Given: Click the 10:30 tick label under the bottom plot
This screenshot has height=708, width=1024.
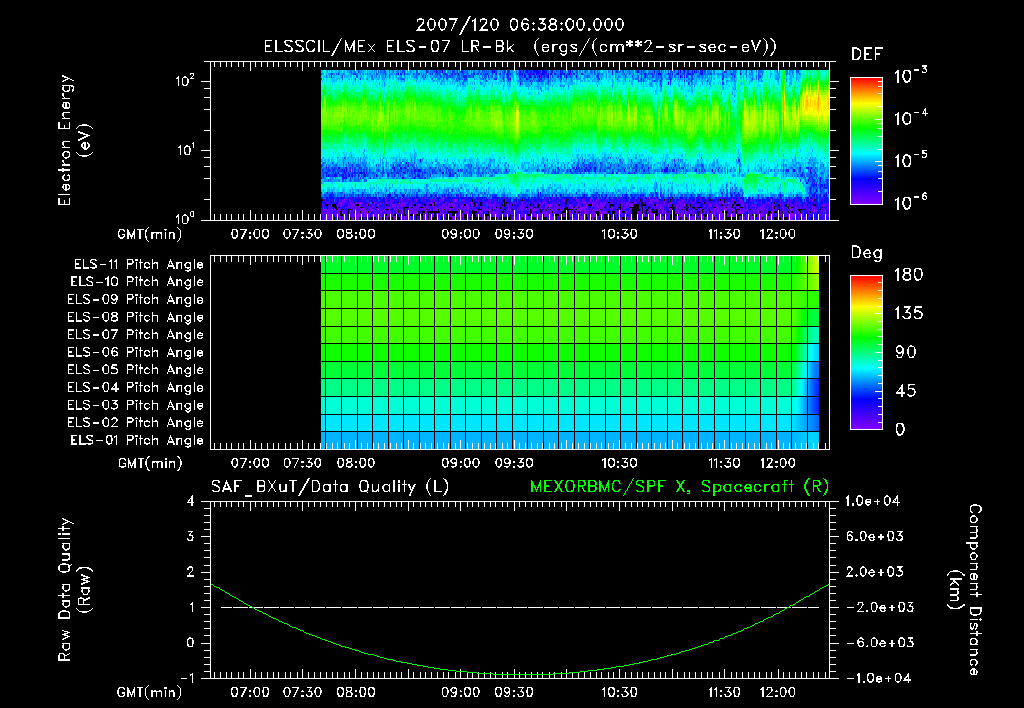Looking at the screenshot, I should click(619, 692).
